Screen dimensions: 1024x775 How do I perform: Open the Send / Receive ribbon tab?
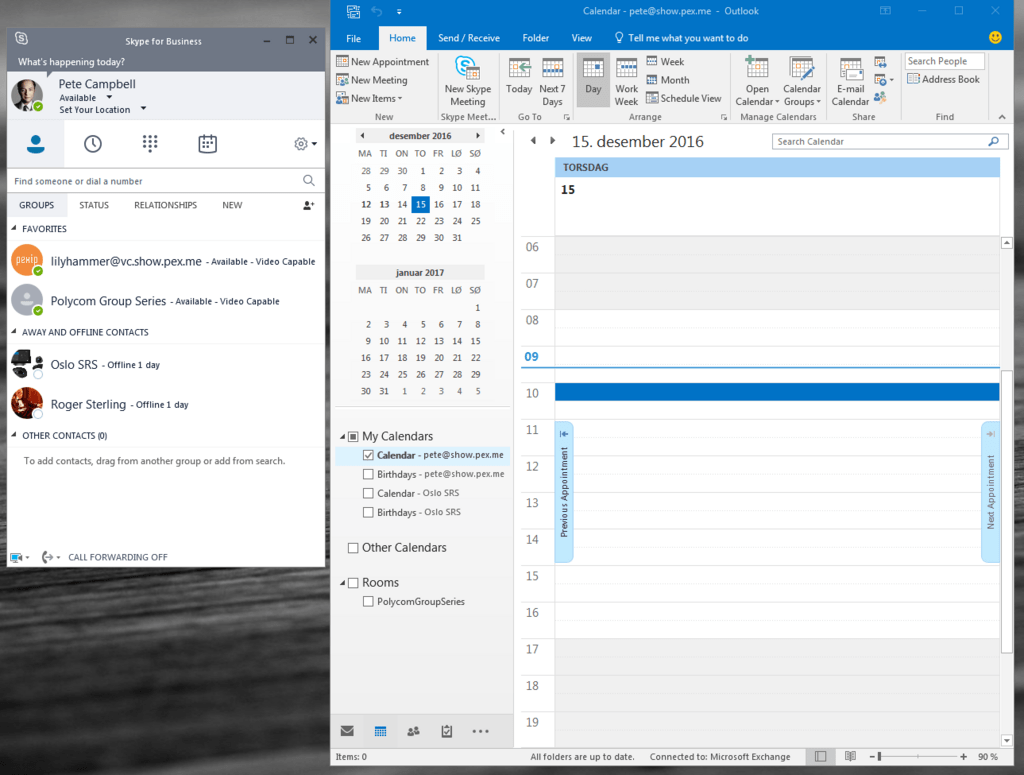469,38
